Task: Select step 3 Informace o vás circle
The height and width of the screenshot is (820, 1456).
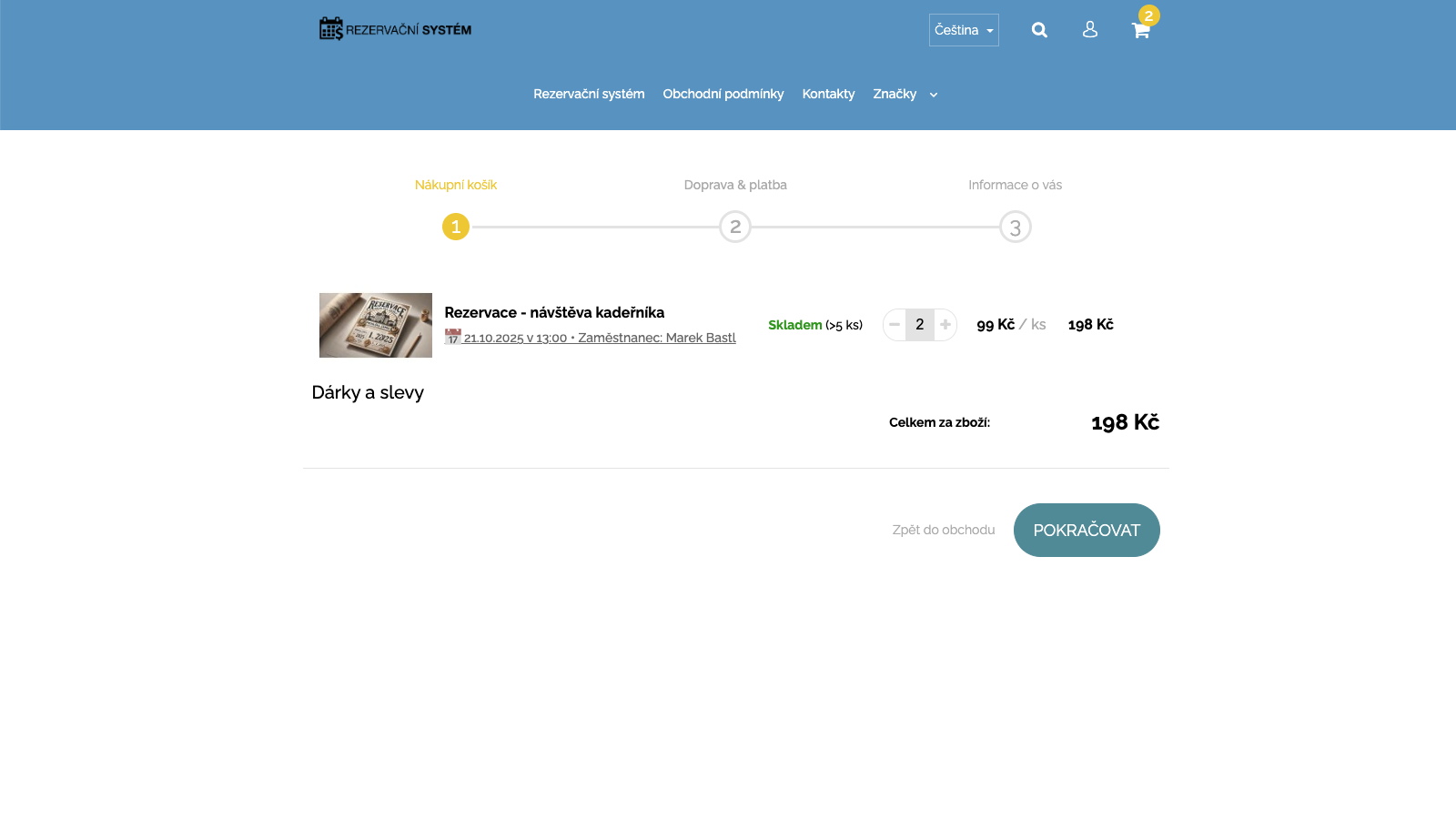Action: pos(1015,227)
